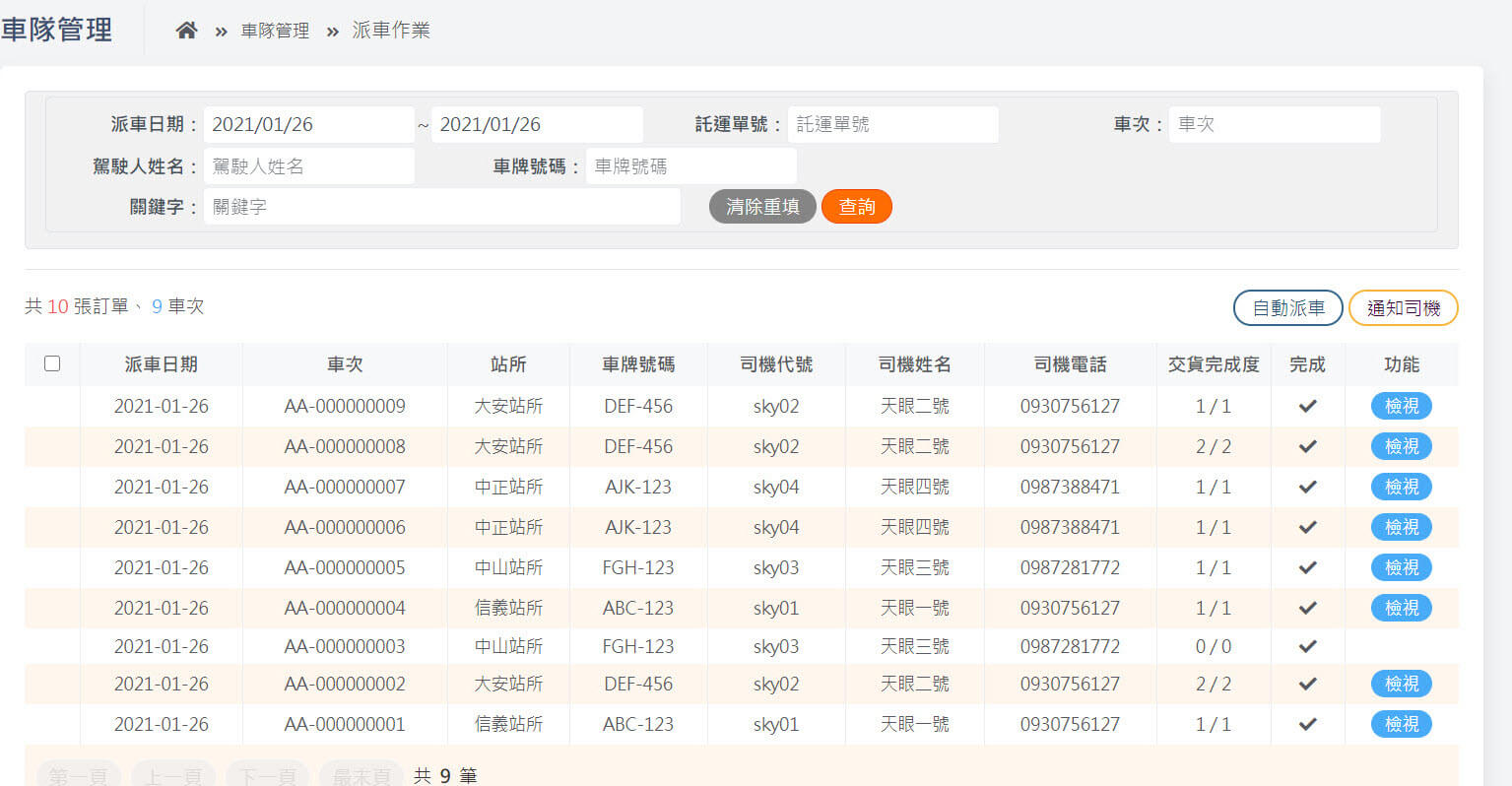Click 檢視 for trip AA-000000001

[x=1401, y=724]
